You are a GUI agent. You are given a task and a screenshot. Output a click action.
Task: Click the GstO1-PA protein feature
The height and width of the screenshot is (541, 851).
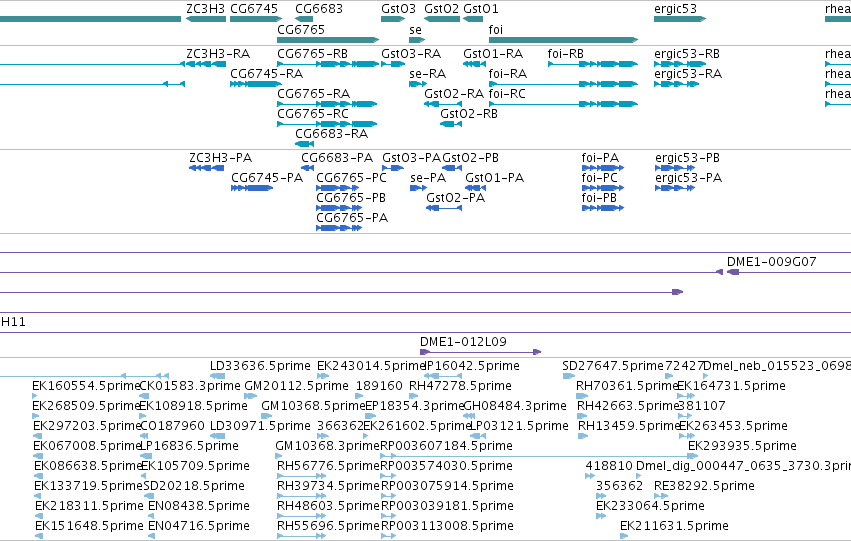(475, 188)
